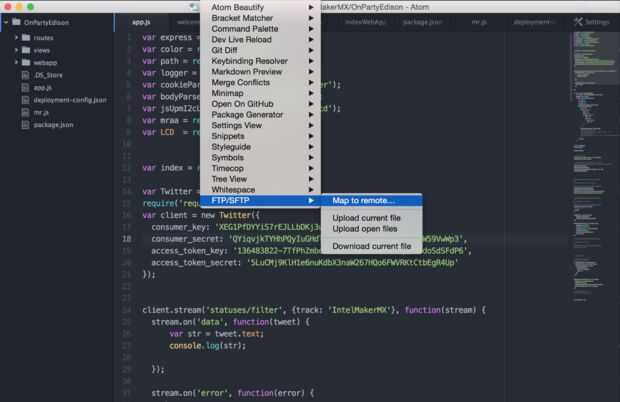Open Command Palette submenu
This screenshot has width=620, height=402.
click(260, 28)
